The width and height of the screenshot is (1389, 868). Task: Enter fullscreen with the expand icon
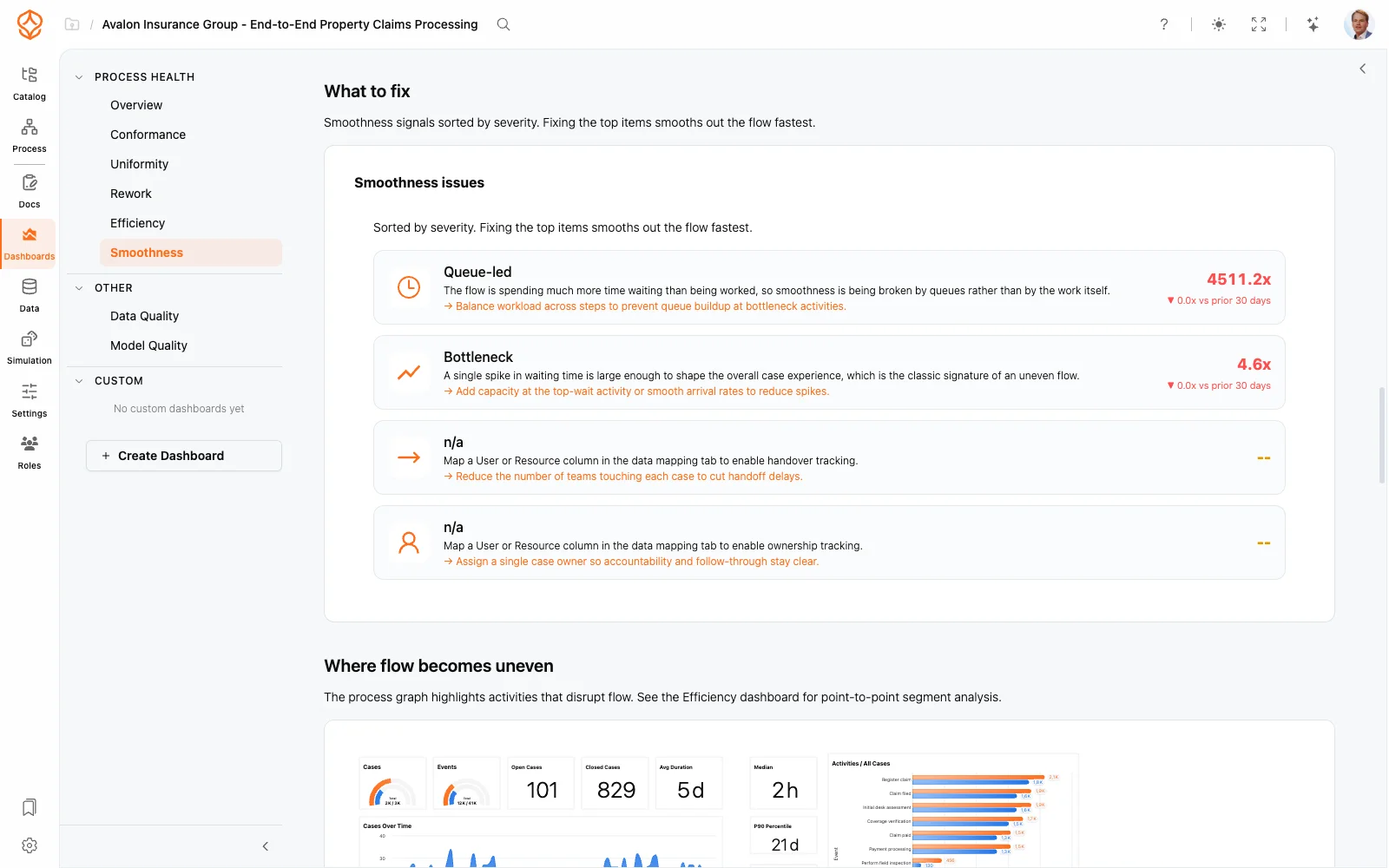tap(1259, 24)
